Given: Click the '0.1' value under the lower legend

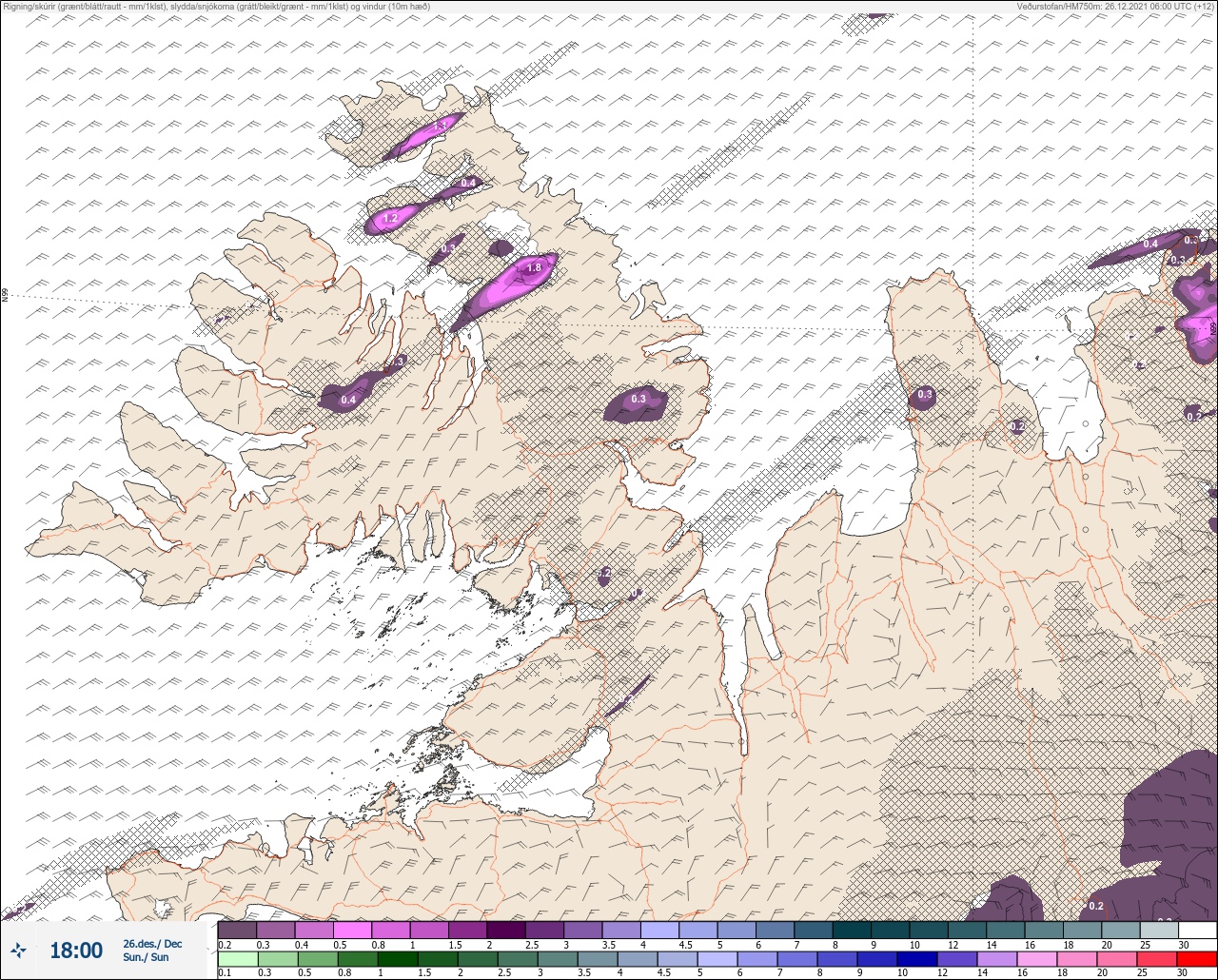Looking at the screenshot, I should click(x=225, y=973).
